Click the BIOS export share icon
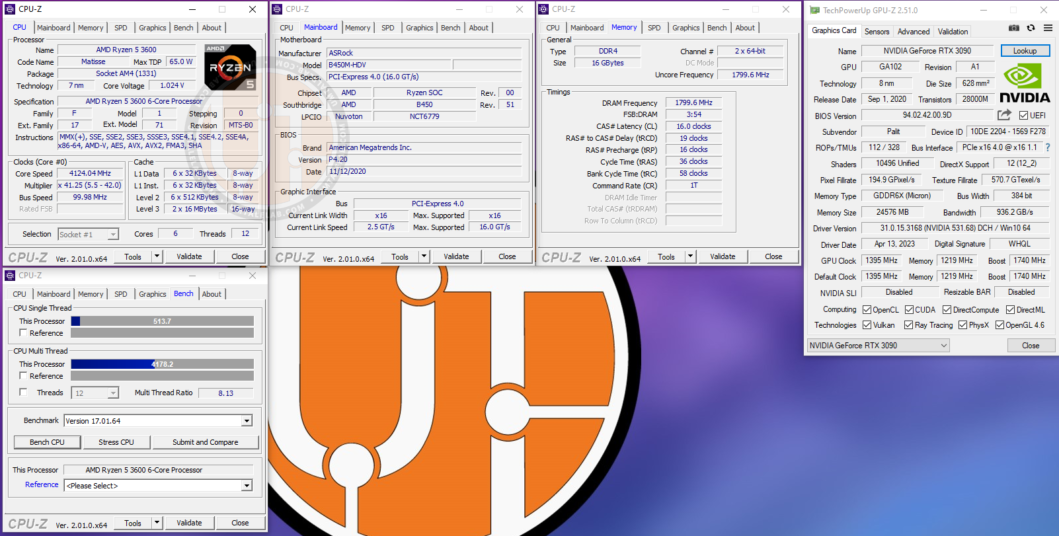Image resolution: width=1059 pixels, height=536 pixels. (x=1004, y=115)
